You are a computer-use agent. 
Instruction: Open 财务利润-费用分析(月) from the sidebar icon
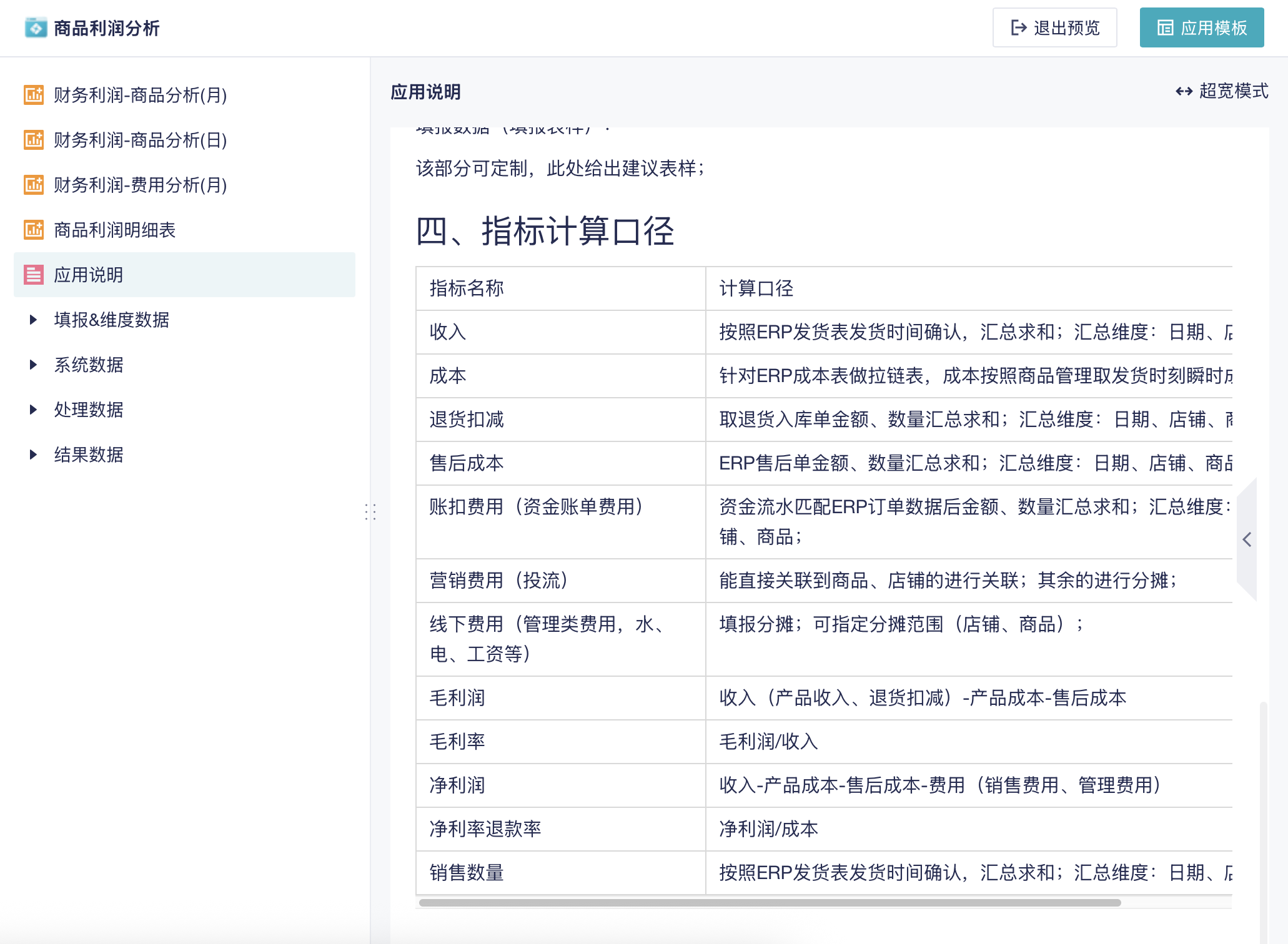(33, 185)
